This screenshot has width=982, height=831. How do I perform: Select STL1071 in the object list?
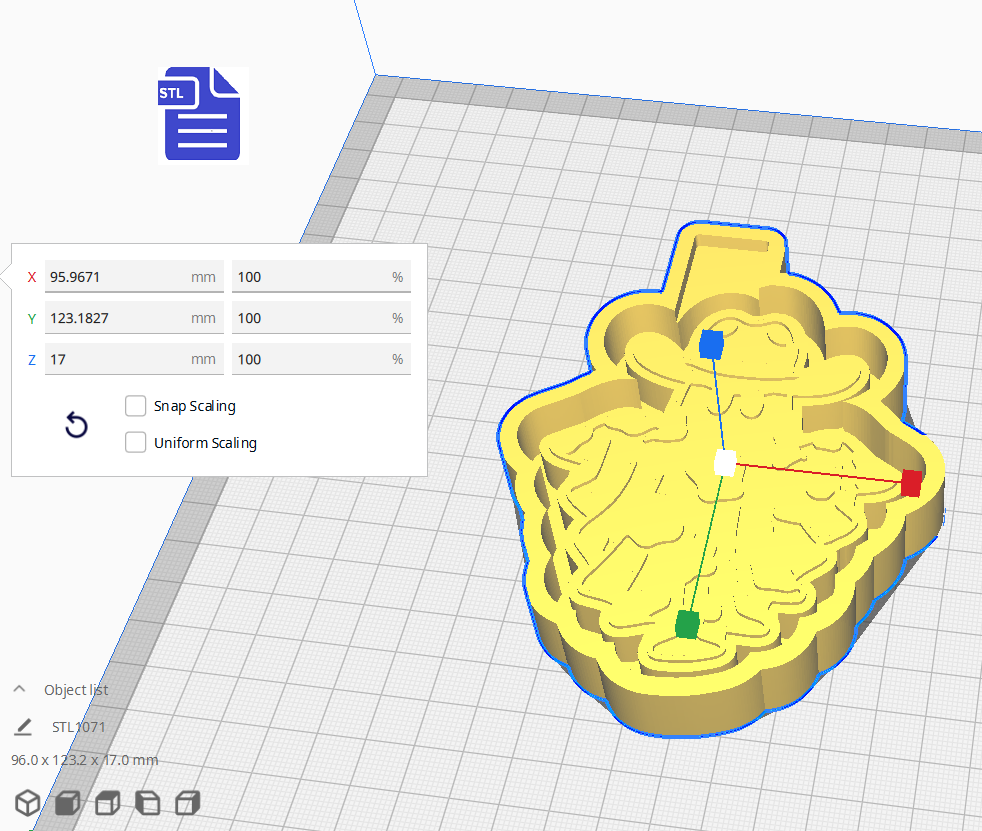pyautogui.click(x=77, y=727)
